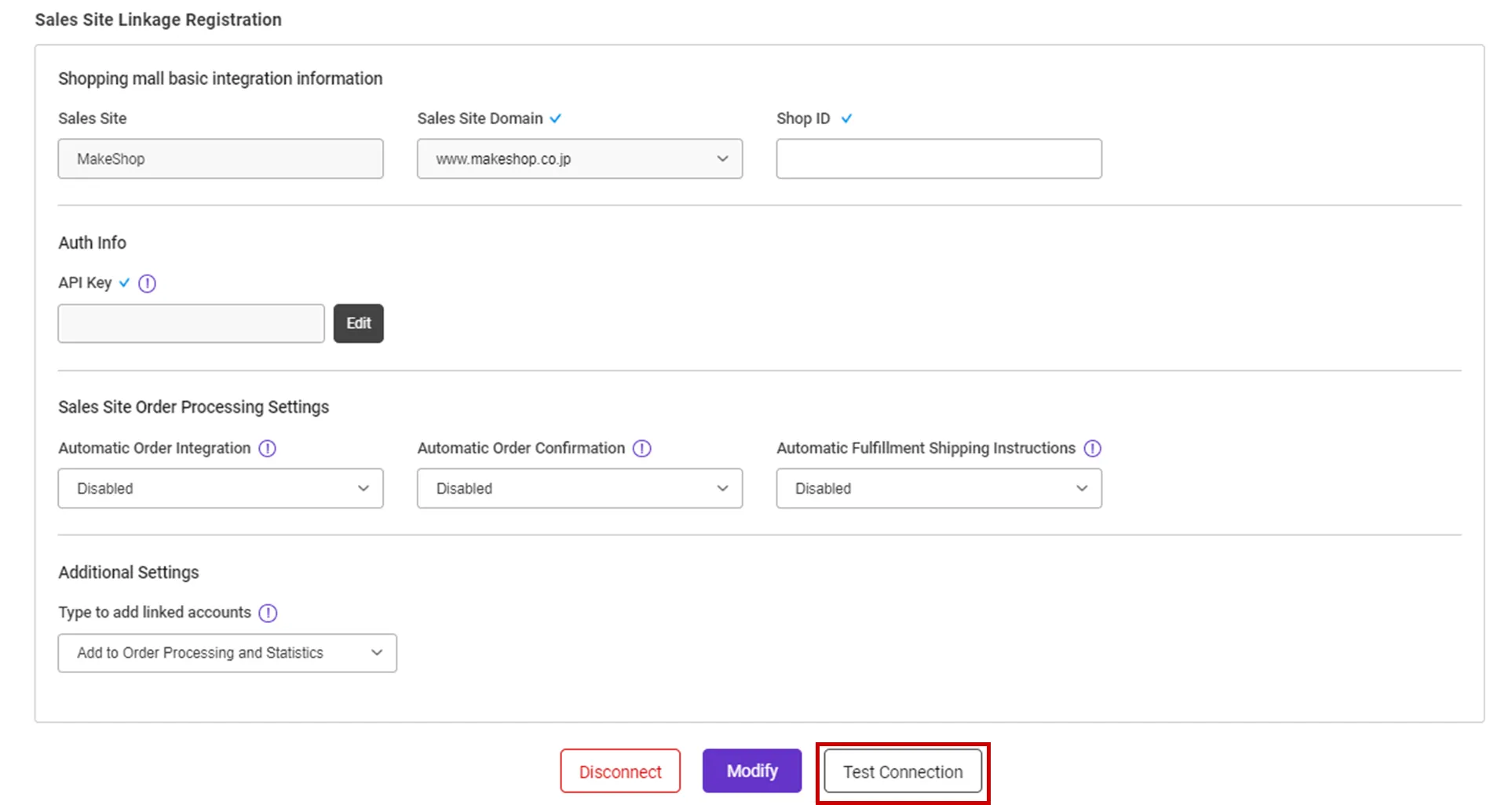The image size is (1512, 805).
Task: Open the Add to Order Processing and Statistics dropdown
Action: pos(227,654)
